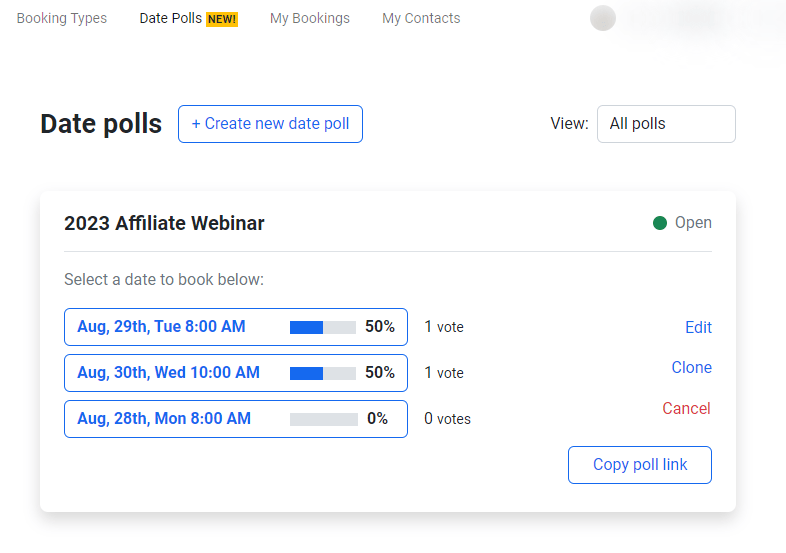Clone the 2023 Affiliate Webinar poll
The image size is (786, 553).
pyautogui.click(x=691, y=367)
